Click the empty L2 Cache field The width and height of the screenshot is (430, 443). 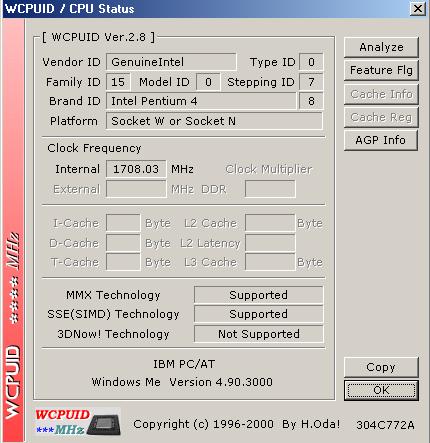point(270,223)
